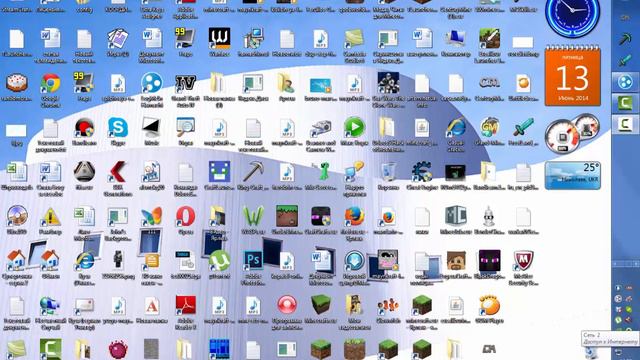Open the grey triangular player shortcut
This screenshot has height=360, width=640.
click(84, 172)
